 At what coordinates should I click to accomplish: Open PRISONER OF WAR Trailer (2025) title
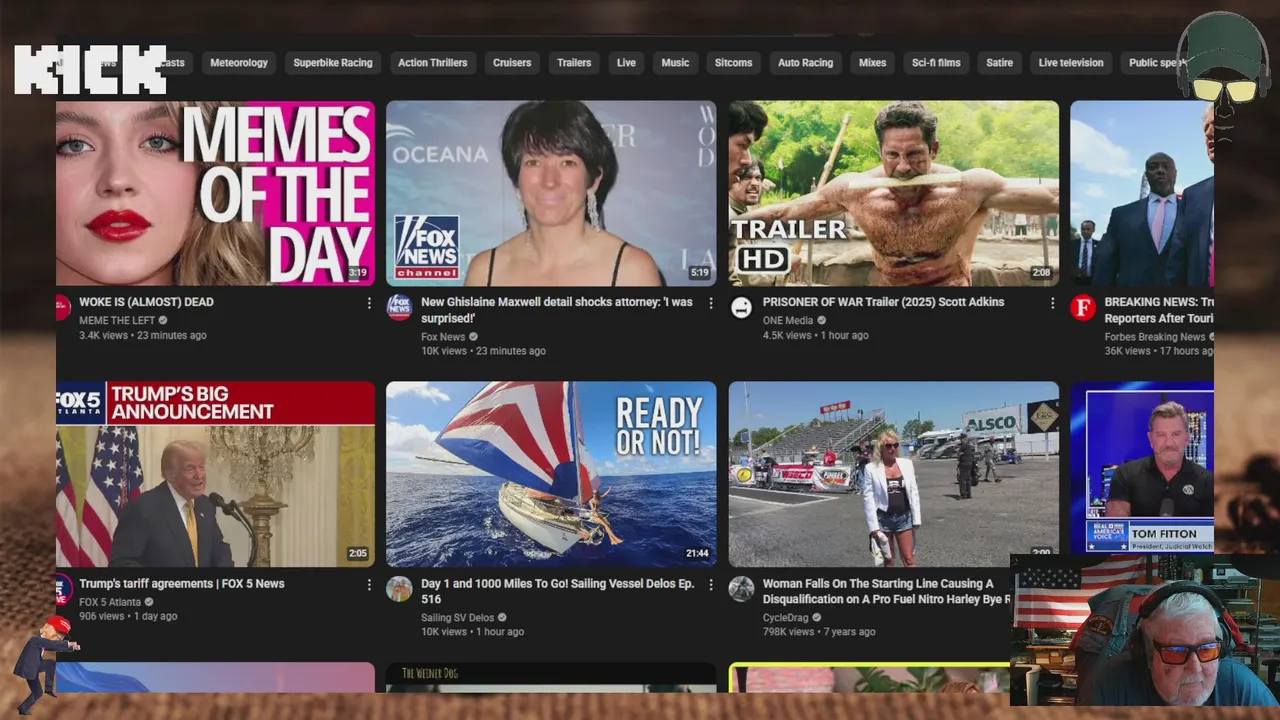(x=883, y=302)
